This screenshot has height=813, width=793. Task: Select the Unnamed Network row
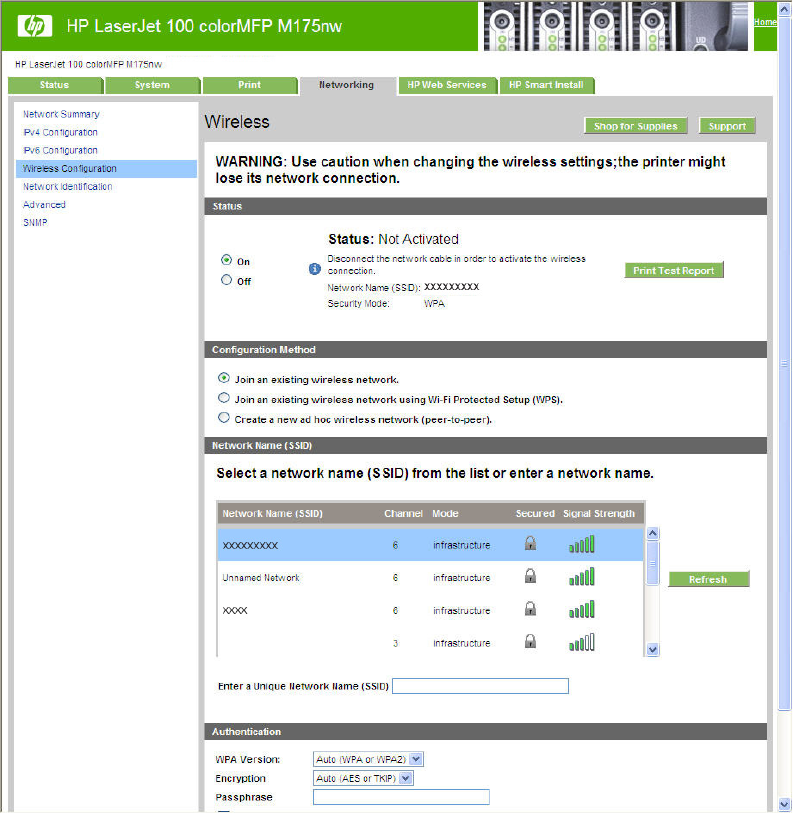[430, 577]
